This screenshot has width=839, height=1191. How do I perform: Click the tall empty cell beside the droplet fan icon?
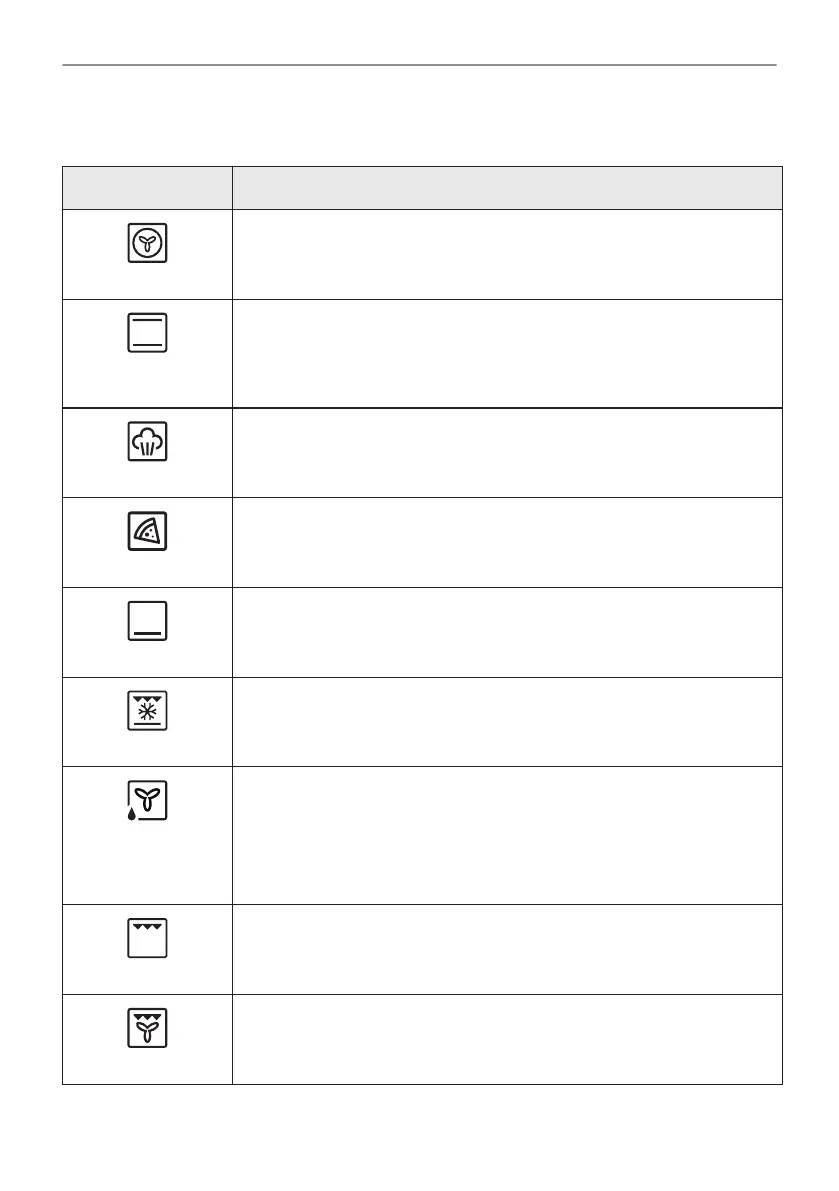(507, 835)
